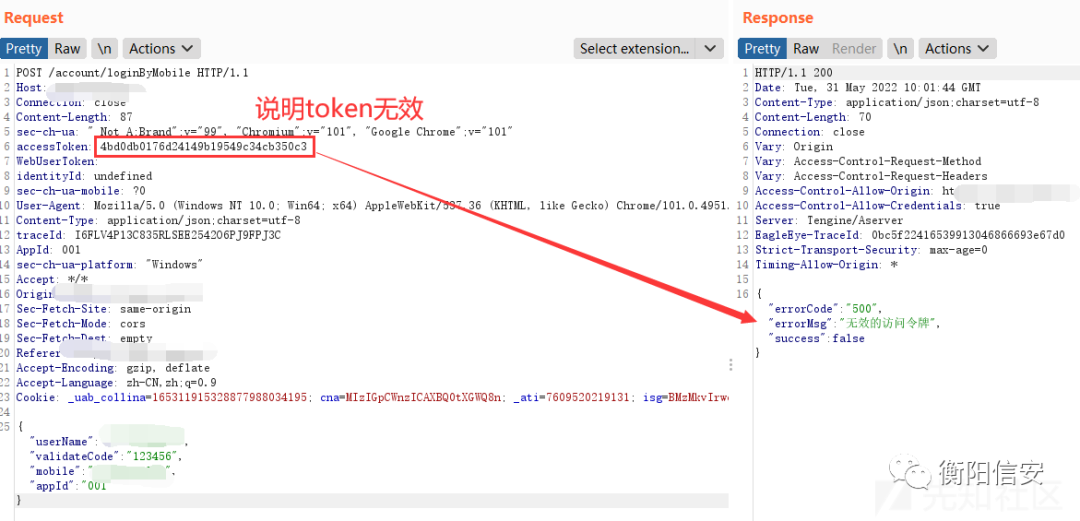
Task: Toggle \n non-printable characters in Response panel
Action: point(901,48)
